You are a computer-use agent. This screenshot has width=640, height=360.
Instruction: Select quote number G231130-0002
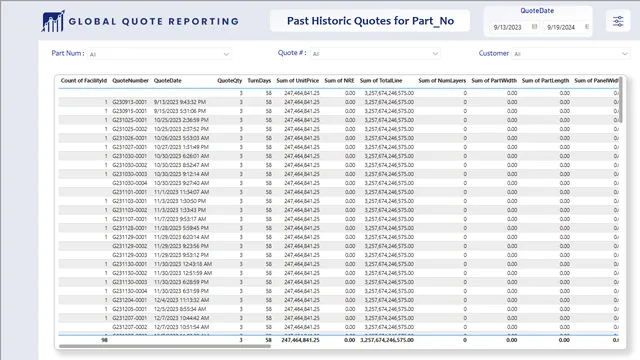pyautogui.click(x=129, y=273)
